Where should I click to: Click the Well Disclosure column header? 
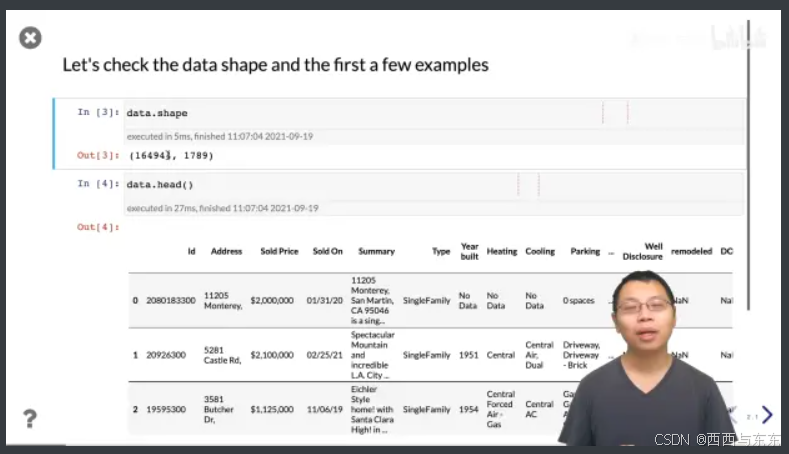[x=643, y=251]
